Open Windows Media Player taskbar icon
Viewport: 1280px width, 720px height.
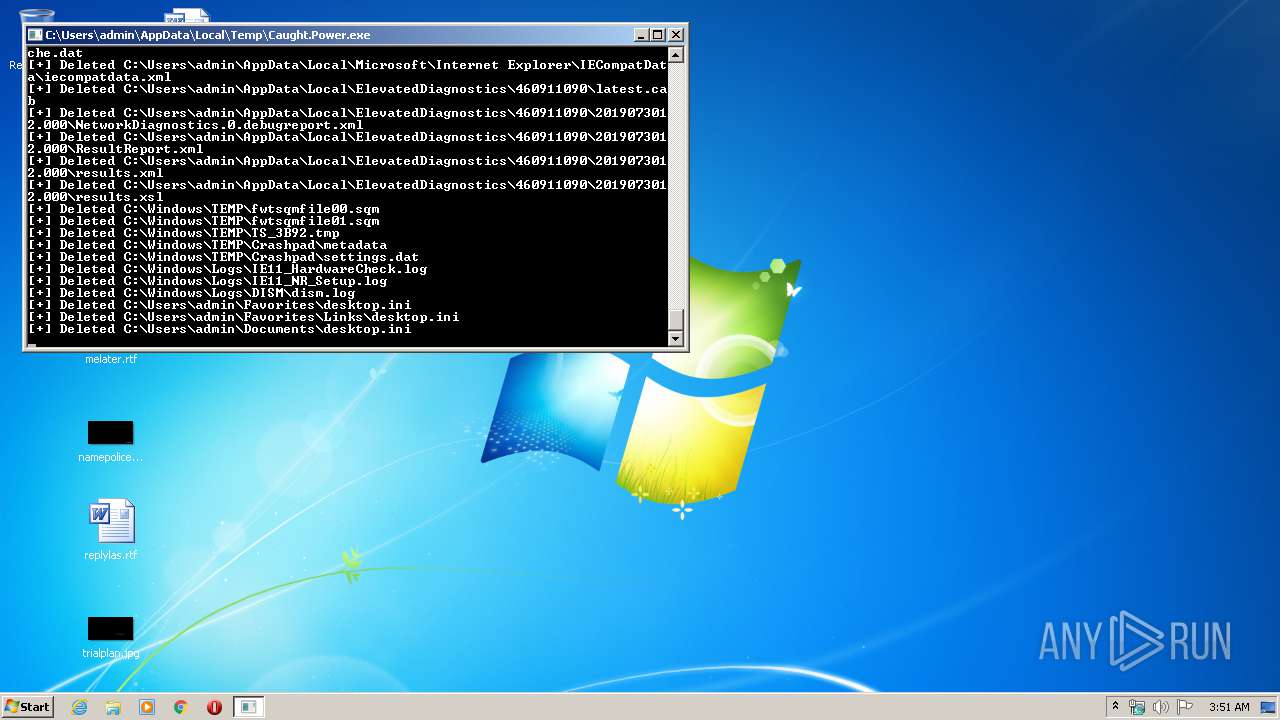[x=147, y=707]
